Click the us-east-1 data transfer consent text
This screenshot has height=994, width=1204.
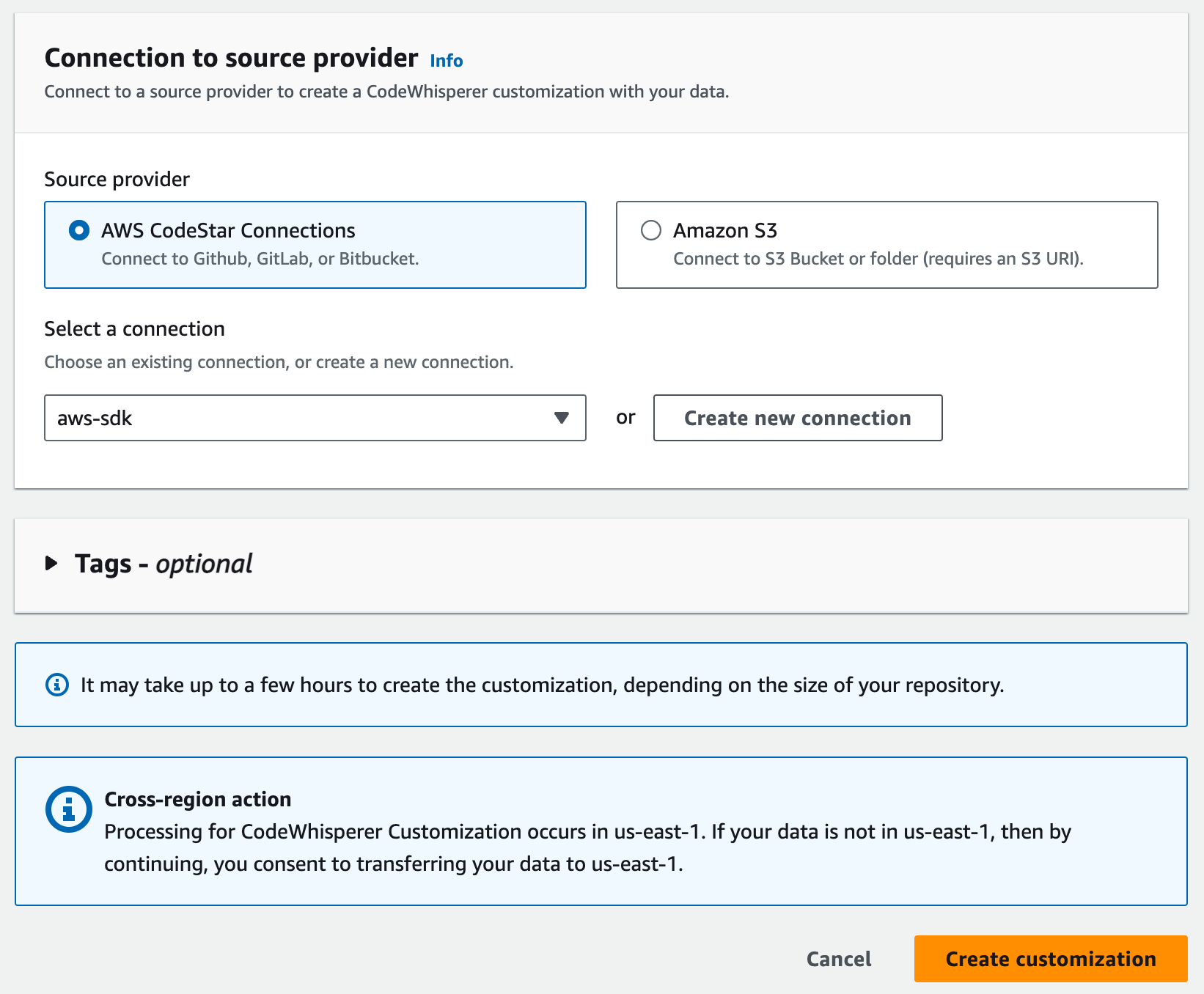pos(587,847)
